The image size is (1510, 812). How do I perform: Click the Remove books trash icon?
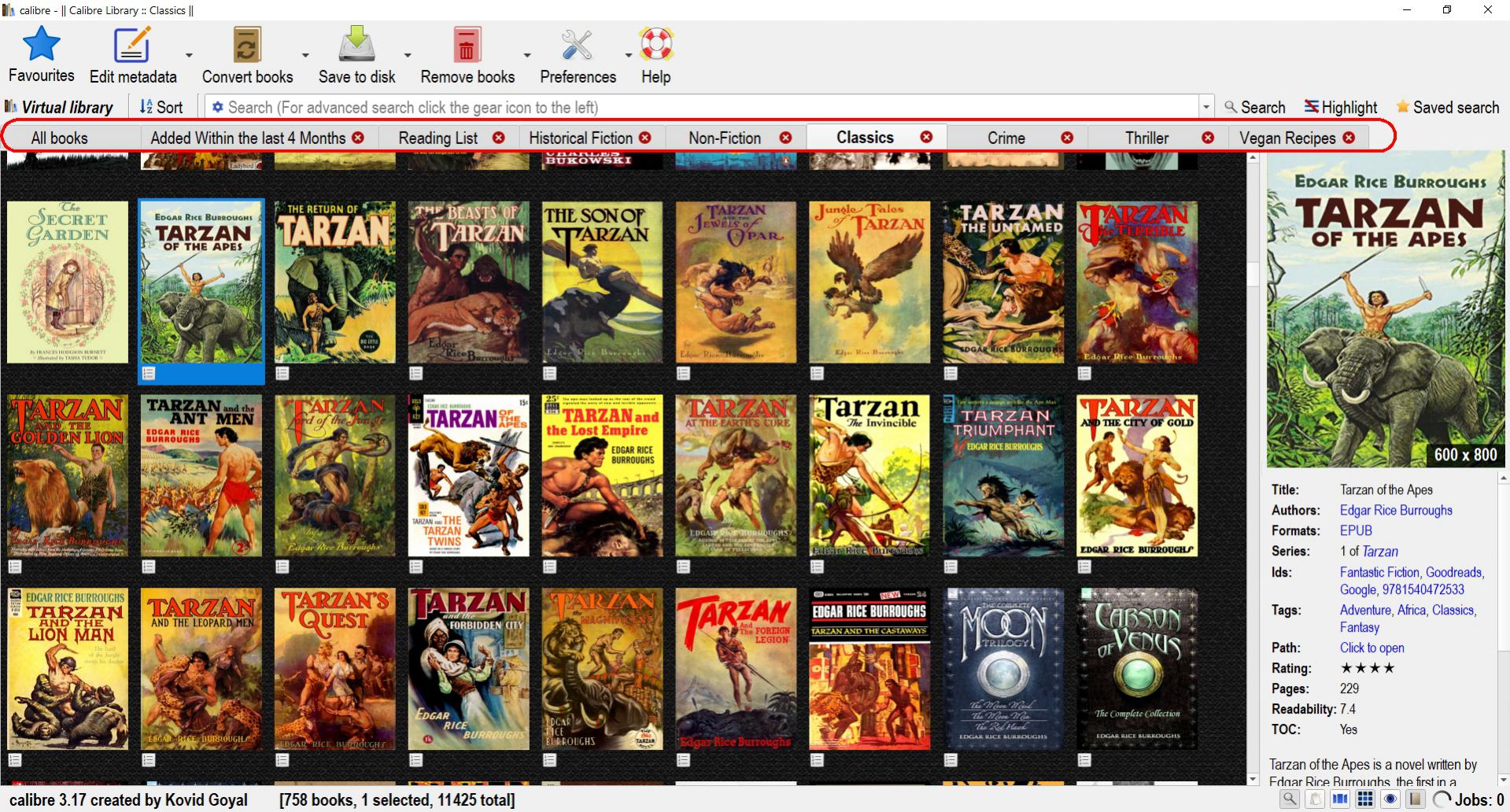point(467,44)
